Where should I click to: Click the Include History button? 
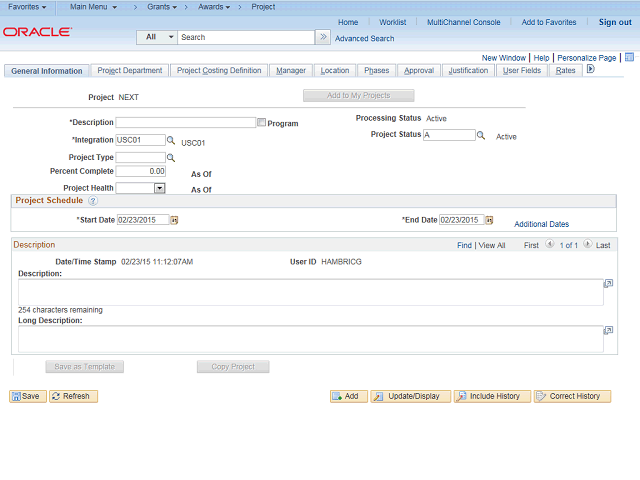[492, 396]
